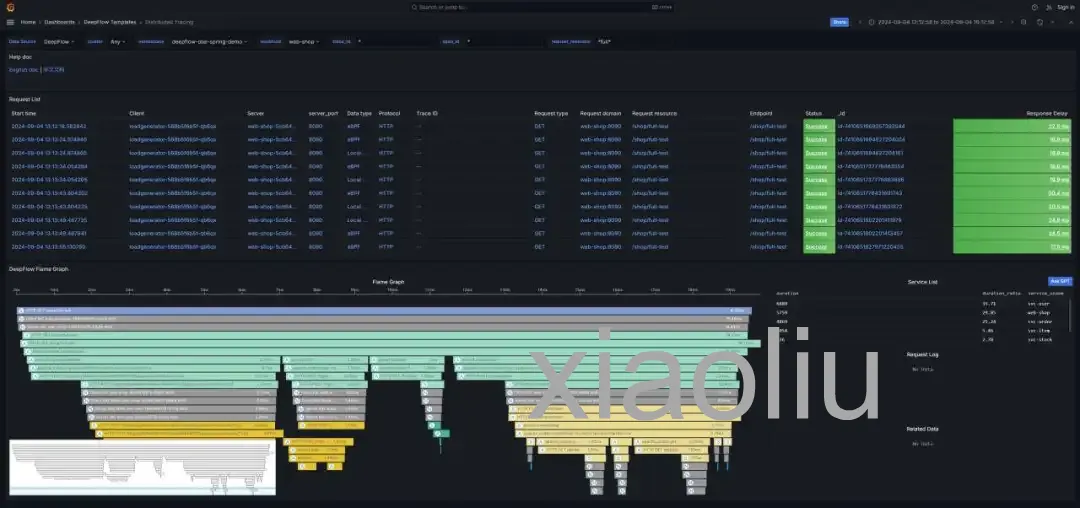1080x508 pixels.
Task: Sort by the server_port column header
Action: 323,113
